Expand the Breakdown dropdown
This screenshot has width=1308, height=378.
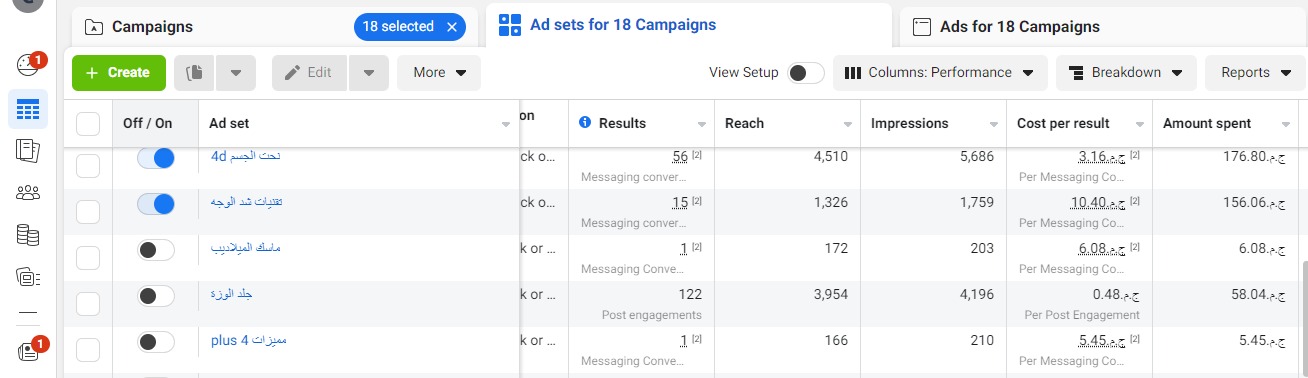tap(1125, 72)
